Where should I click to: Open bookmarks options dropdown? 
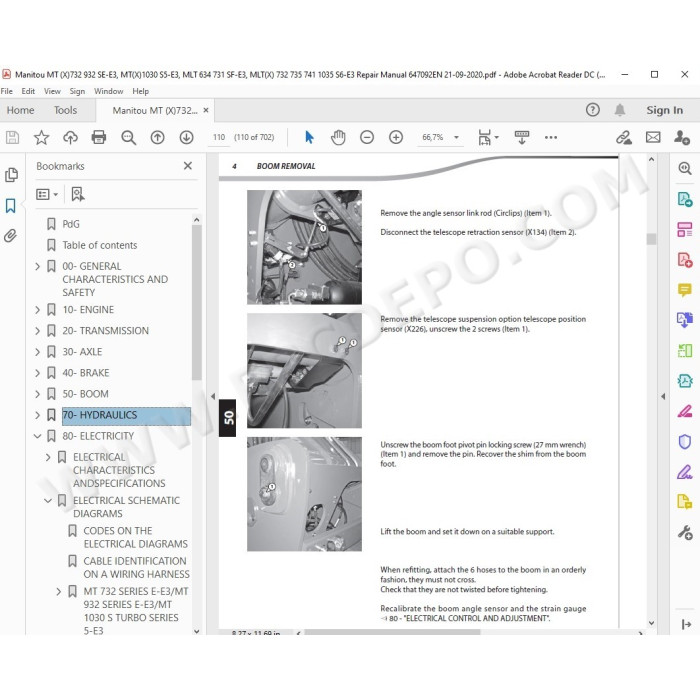point(47,194)
